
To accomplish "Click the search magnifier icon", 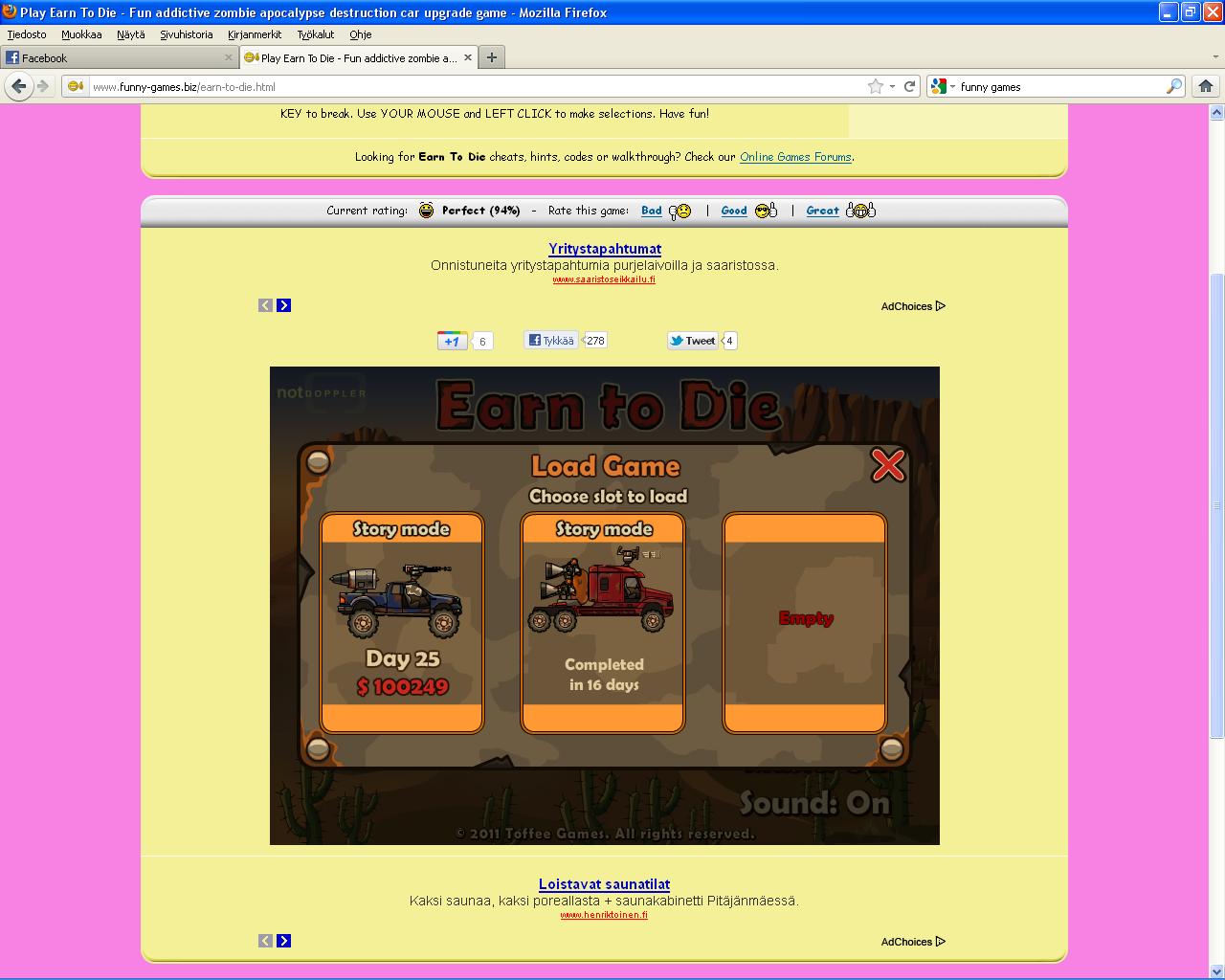I will (x=1173, y=86).
